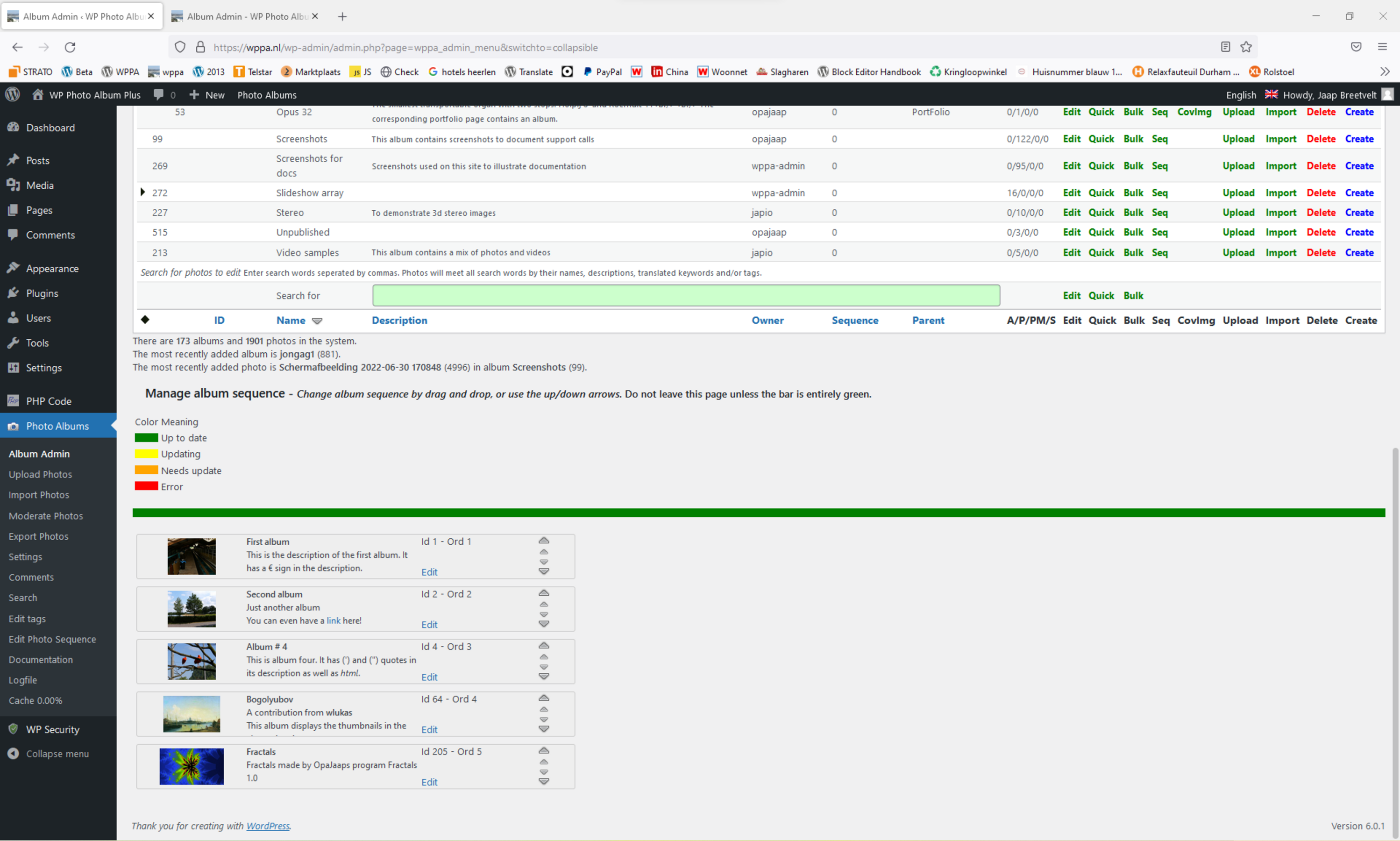
Task: Delete the Video samples album
Action: (1321, 253)
